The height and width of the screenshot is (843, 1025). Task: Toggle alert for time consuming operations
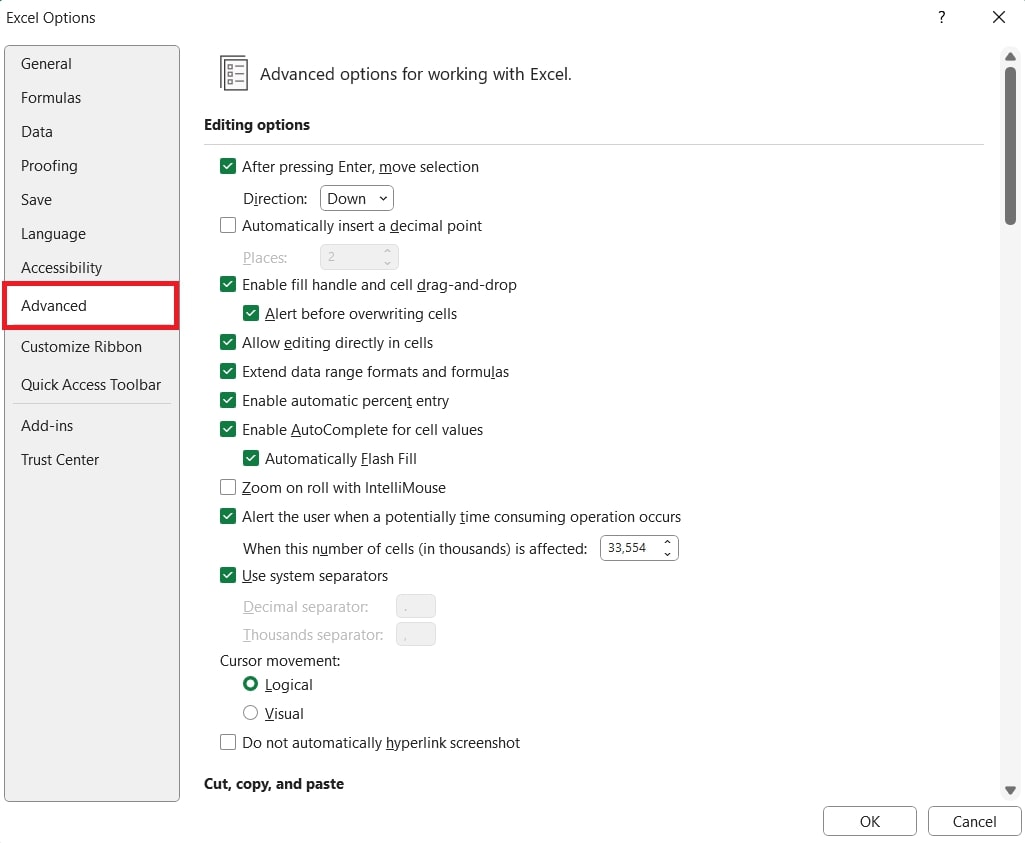click(x=227, y=517)
